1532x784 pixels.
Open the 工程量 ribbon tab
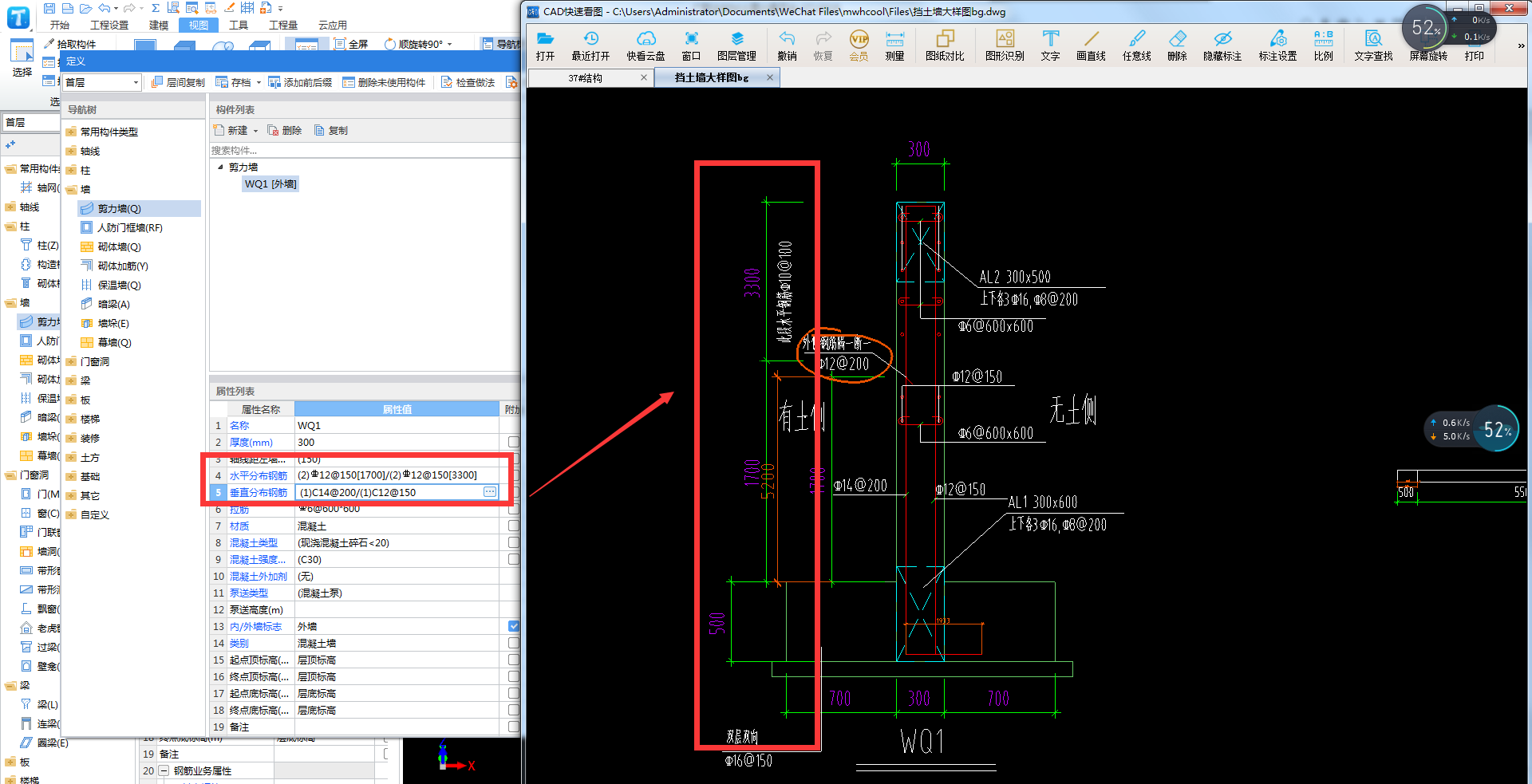282,26
